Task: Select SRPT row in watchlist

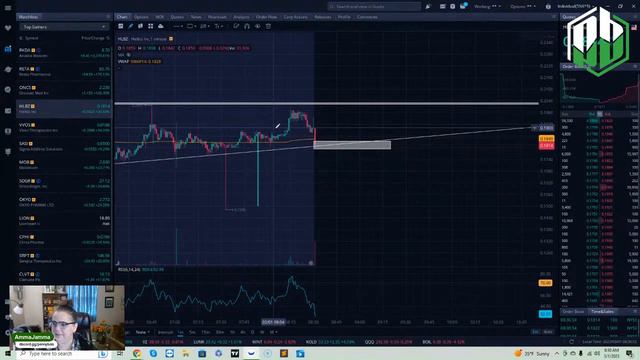Action: 64,258
